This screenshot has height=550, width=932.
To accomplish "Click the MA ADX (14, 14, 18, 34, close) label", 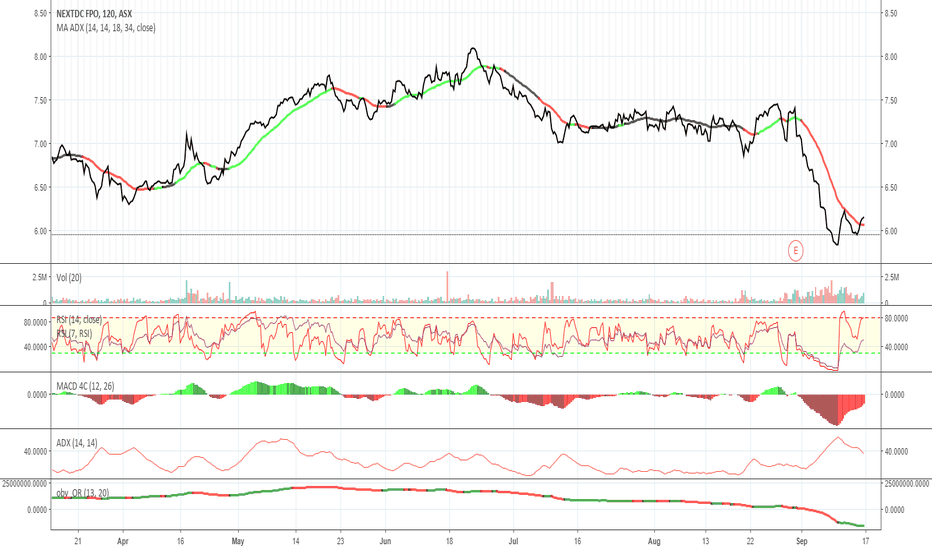I will click(x=106, y=27).
